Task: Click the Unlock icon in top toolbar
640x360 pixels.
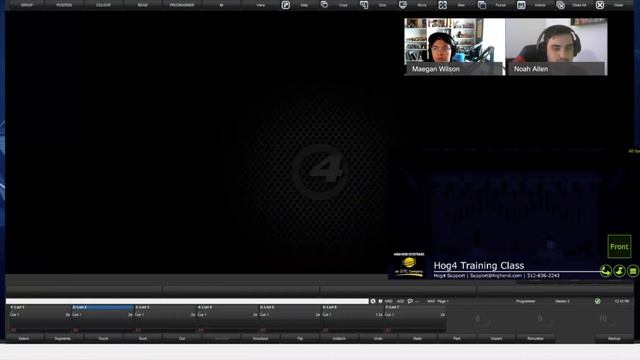Action: point(521,5)
